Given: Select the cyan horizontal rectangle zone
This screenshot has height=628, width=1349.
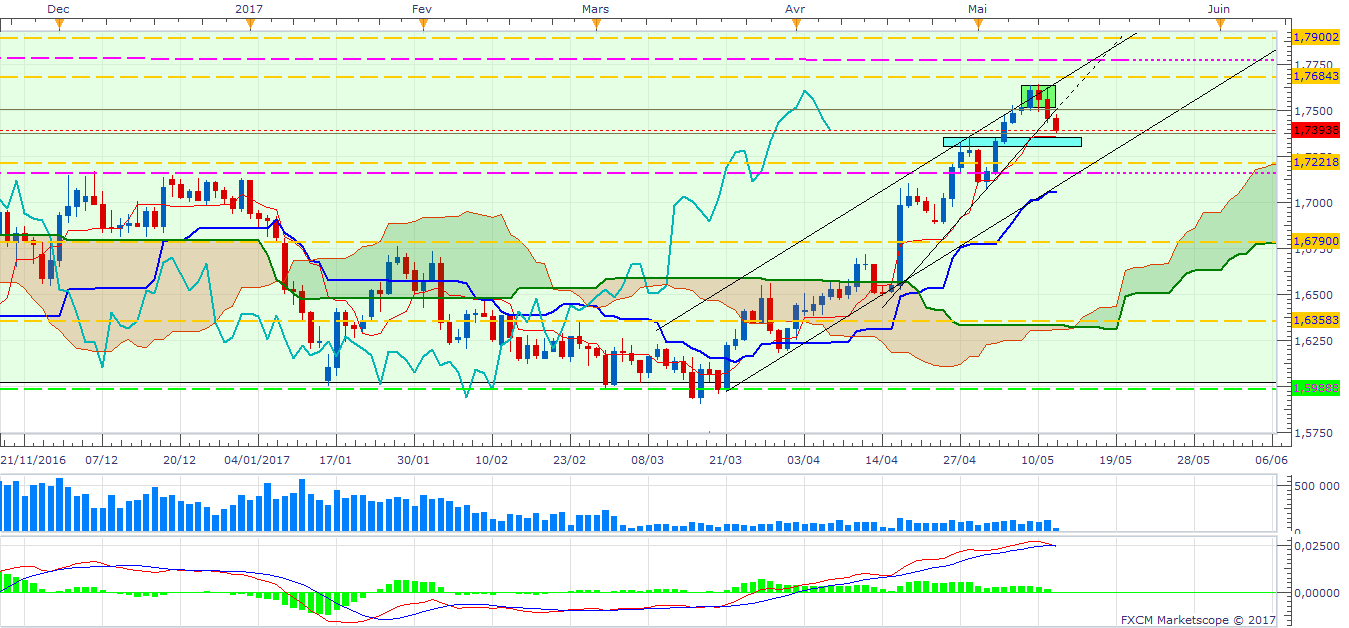Looking at the screenshot, I should [1011, 141].
